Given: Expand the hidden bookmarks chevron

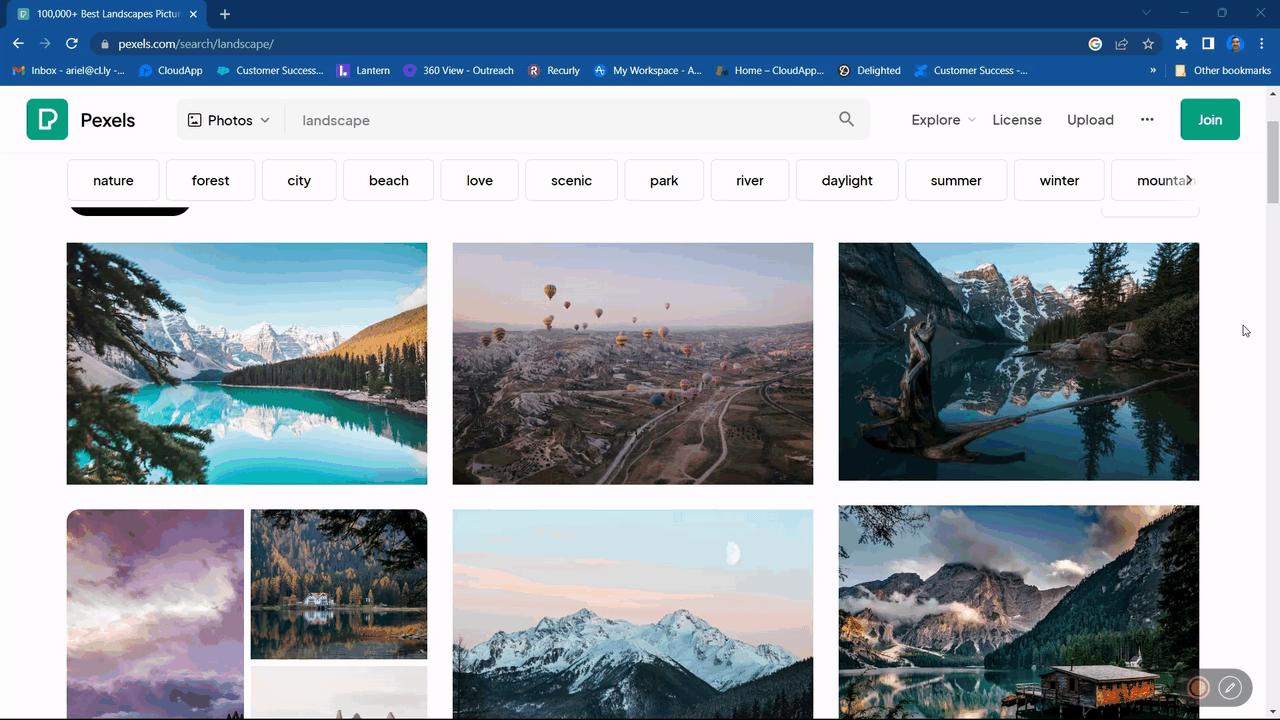Looking at the screenshot, I should point(1153,70).
